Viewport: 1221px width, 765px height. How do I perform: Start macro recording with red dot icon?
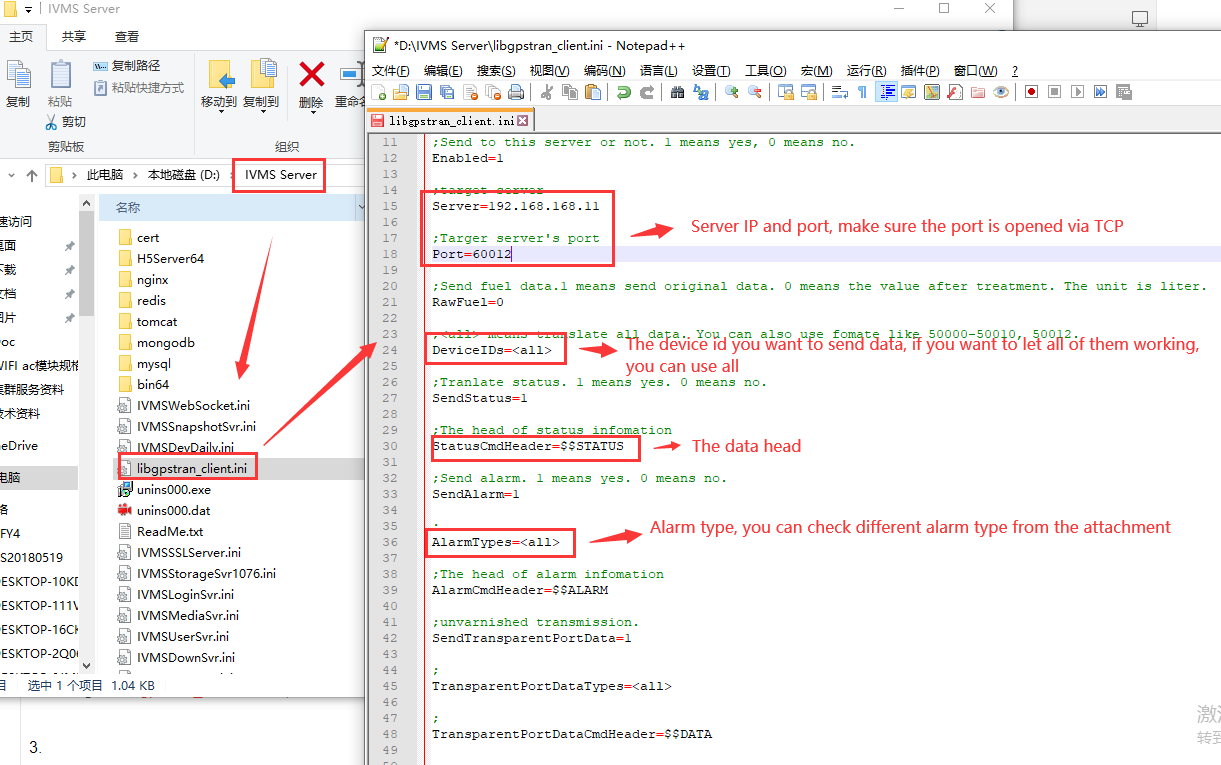pyautogui.click(x=1030, y=92)
